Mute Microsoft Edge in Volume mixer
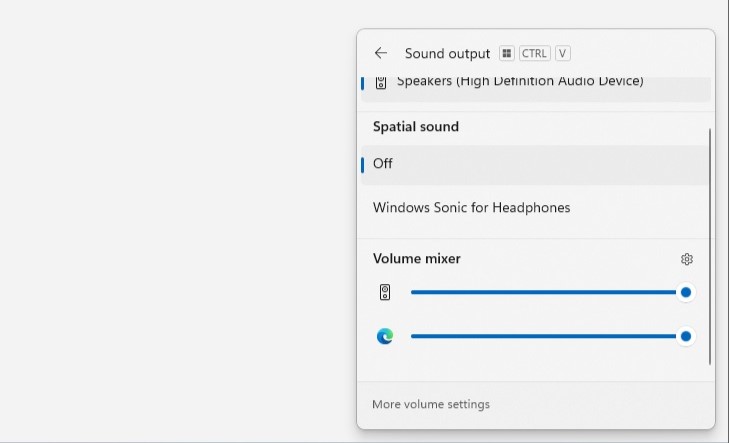The width and height of the screenshot is (729, 443). click(385, 336)
